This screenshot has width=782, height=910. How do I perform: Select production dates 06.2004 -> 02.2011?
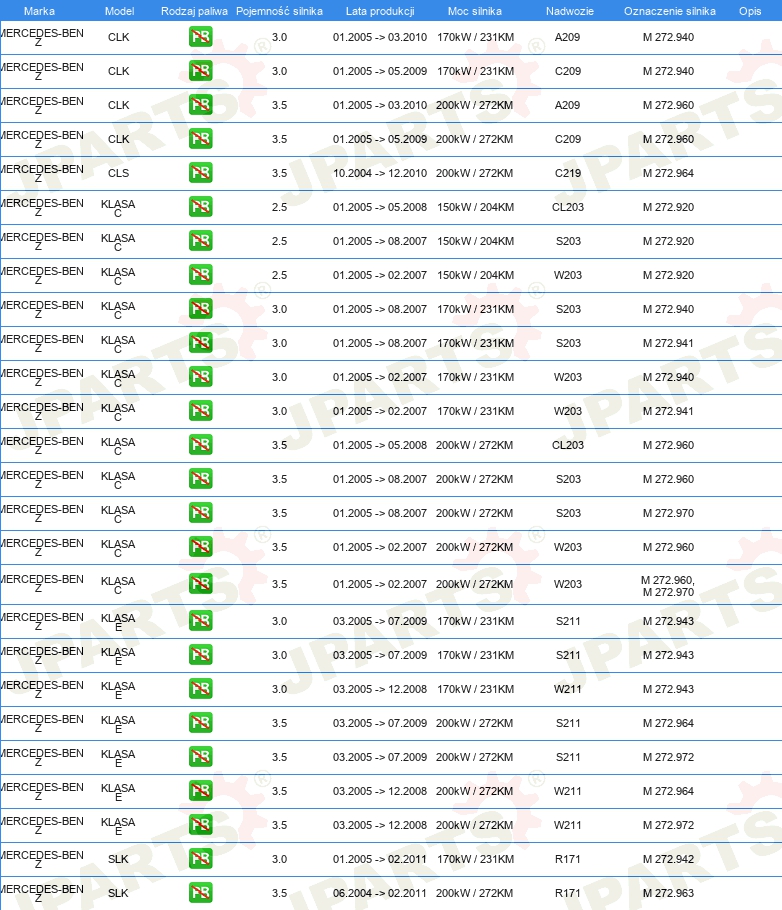[x=380, y=893]
